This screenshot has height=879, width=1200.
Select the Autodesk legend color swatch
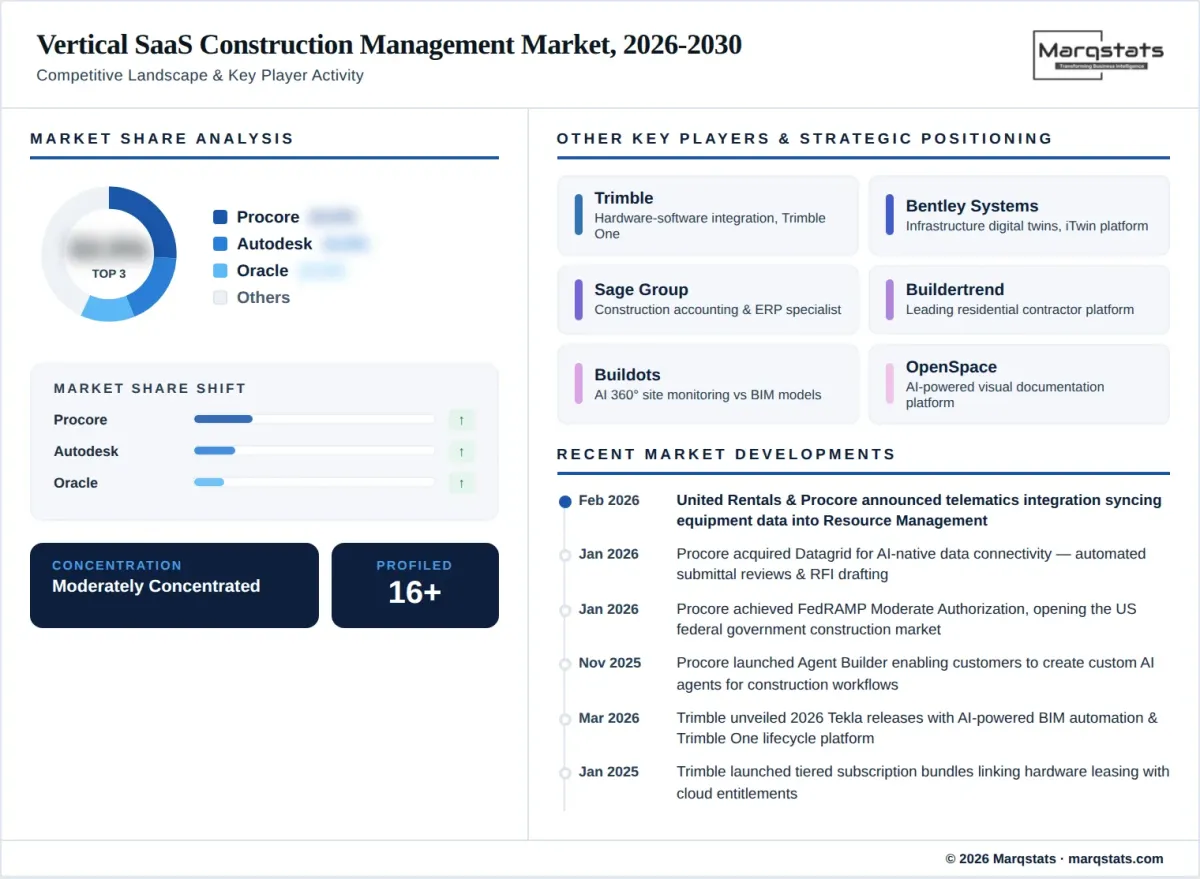220,244
